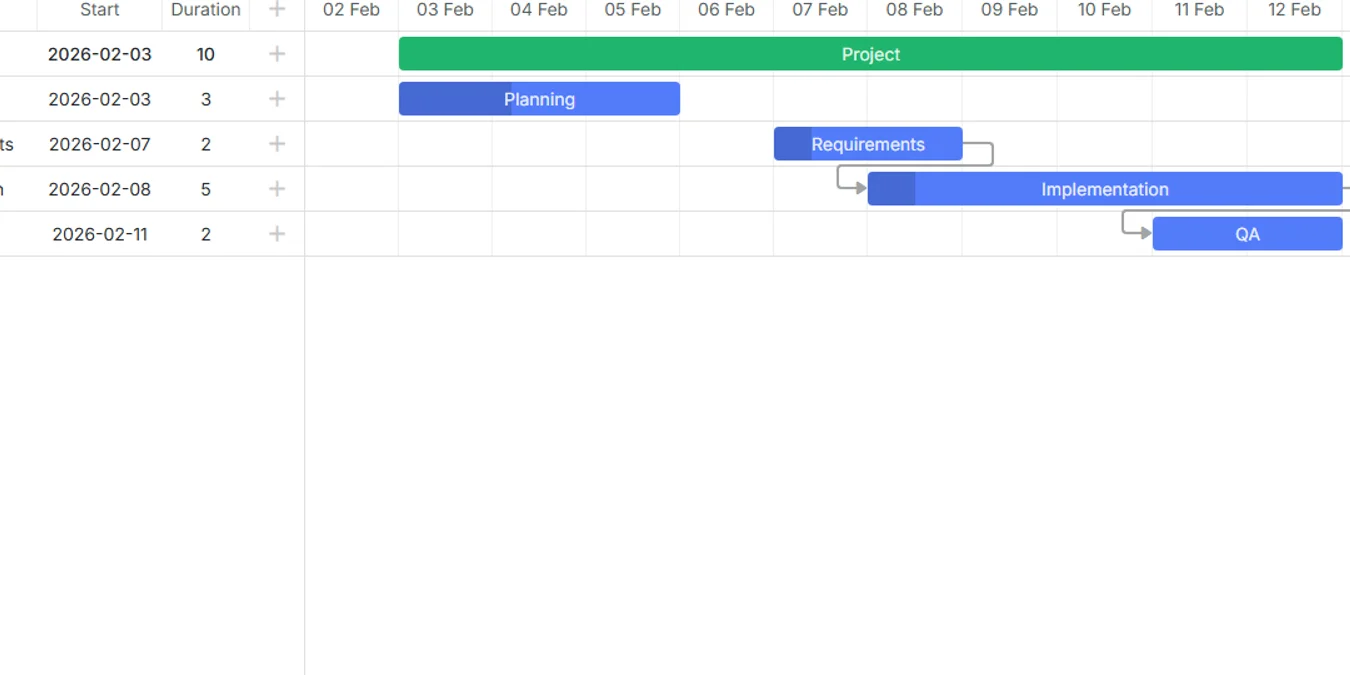Click the add-task plus icon in header

click(x=277, y=10)
